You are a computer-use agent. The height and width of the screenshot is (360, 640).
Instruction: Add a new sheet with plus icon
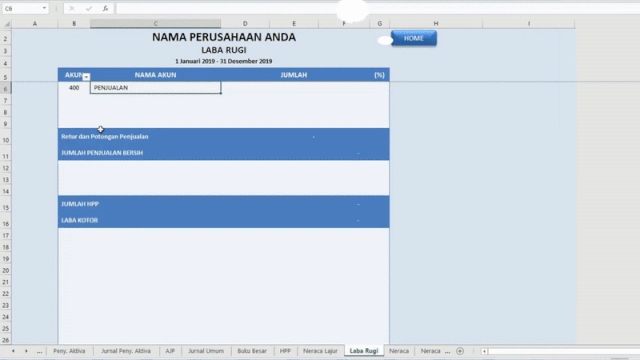(x=460, y=351)
